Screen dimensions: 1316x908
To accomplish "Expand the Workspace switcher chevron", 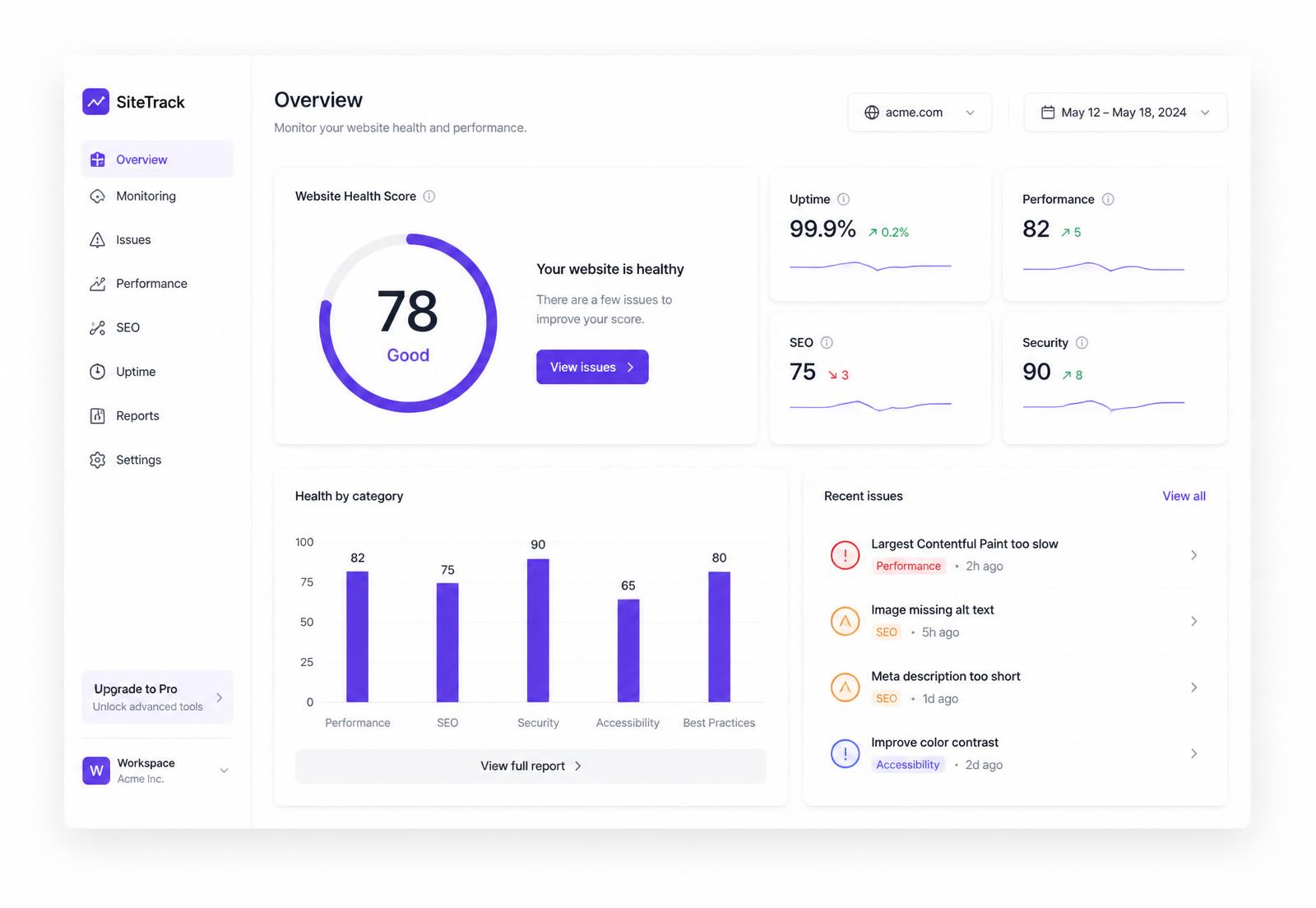I will (x=224, y=771).
